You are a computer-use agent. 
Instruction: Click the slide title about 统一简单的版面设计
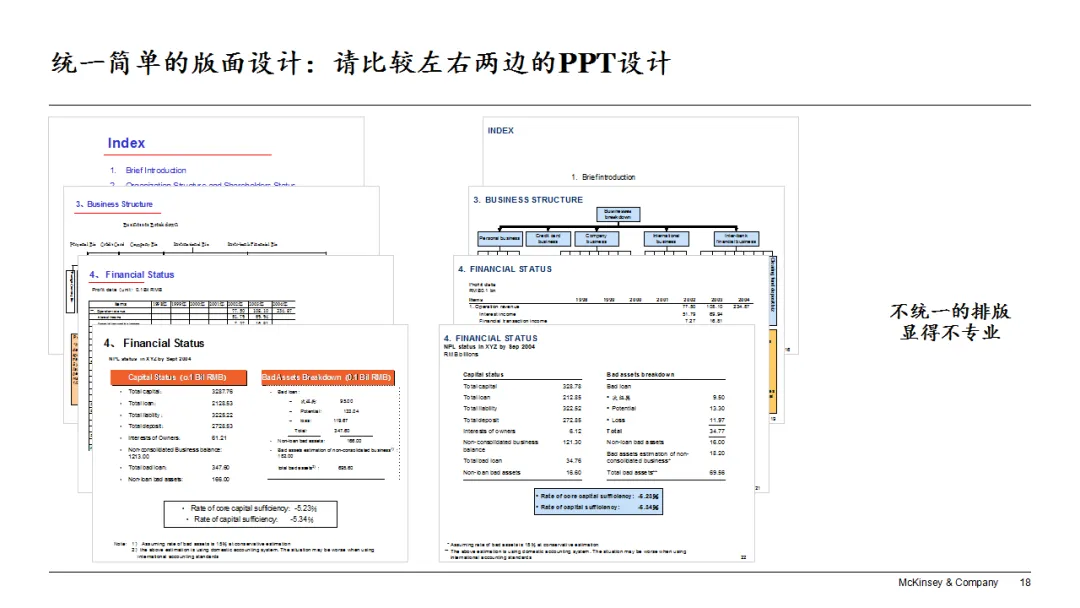360,63
